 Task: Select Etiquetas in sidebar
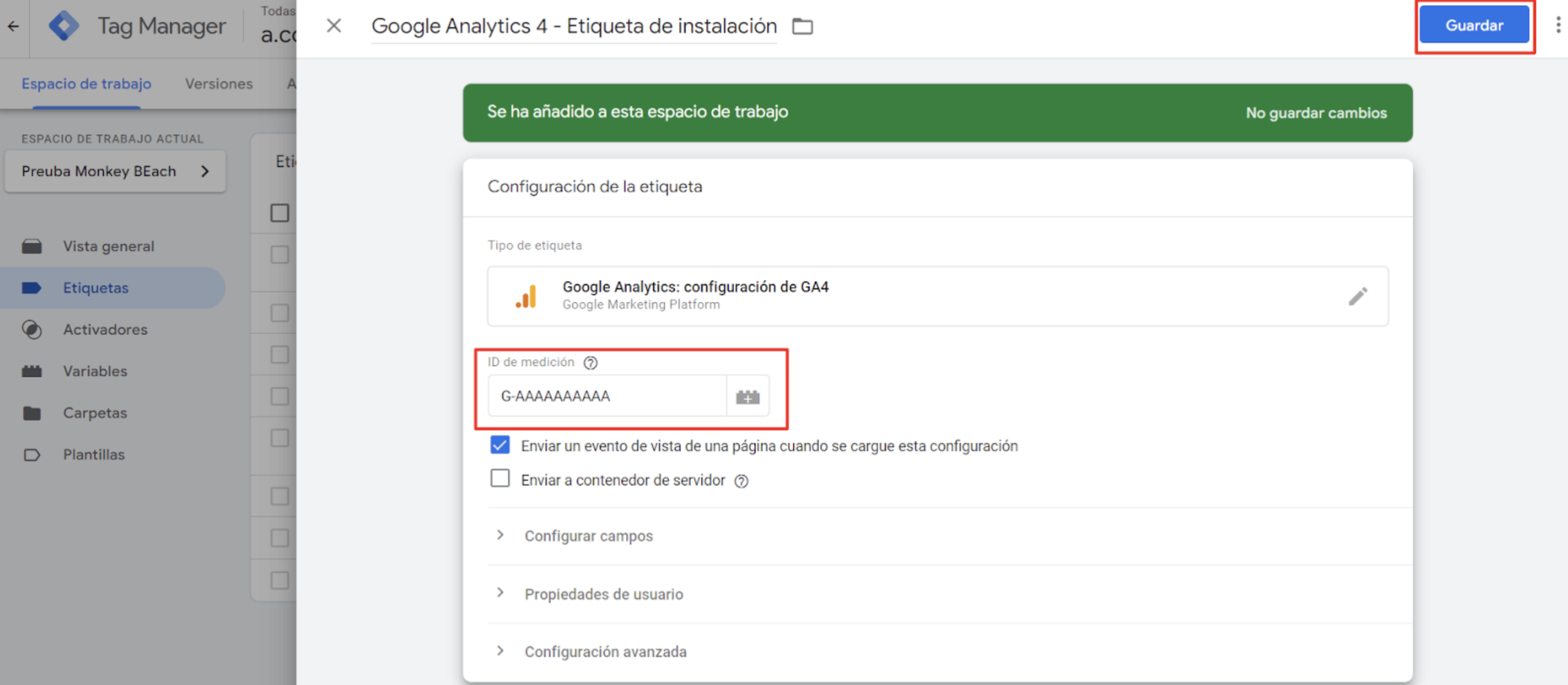click(112, 288)
